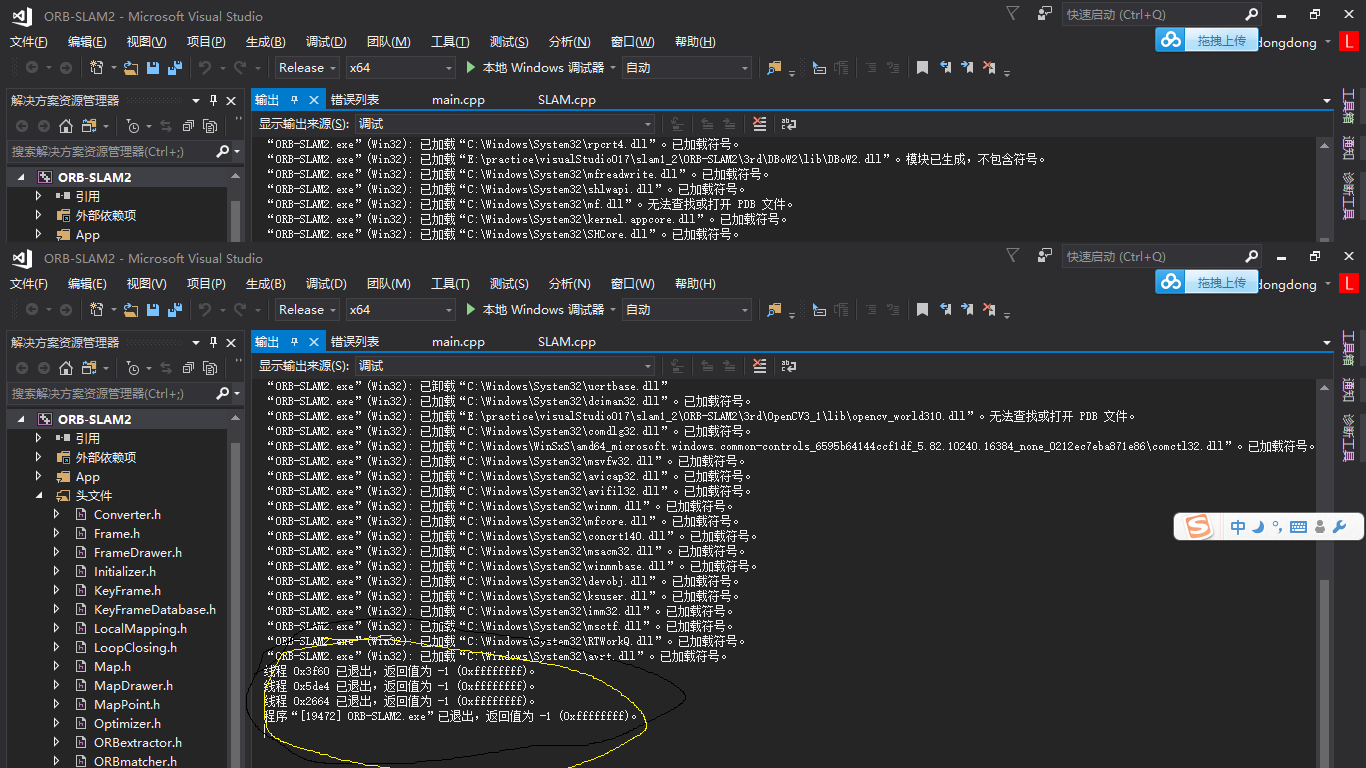The image size is (1366, 768).
Task: Select KeyFrameDatabase.h in lower tree
Action: click(155, 609)
